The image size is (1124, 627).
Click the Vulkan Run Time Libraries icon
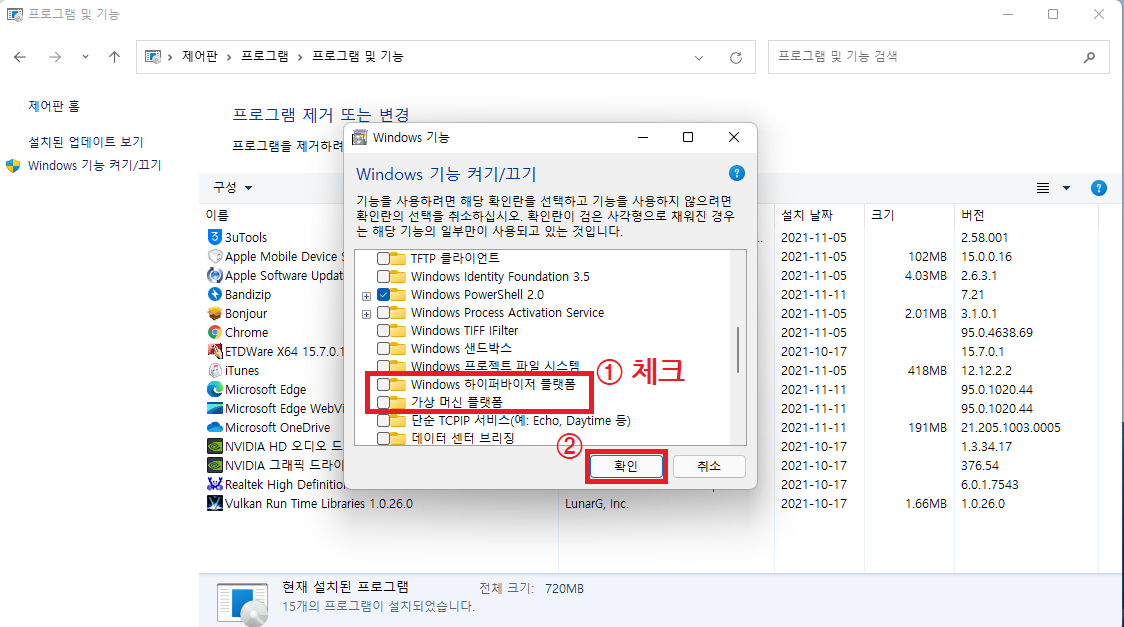click(214, 503)
